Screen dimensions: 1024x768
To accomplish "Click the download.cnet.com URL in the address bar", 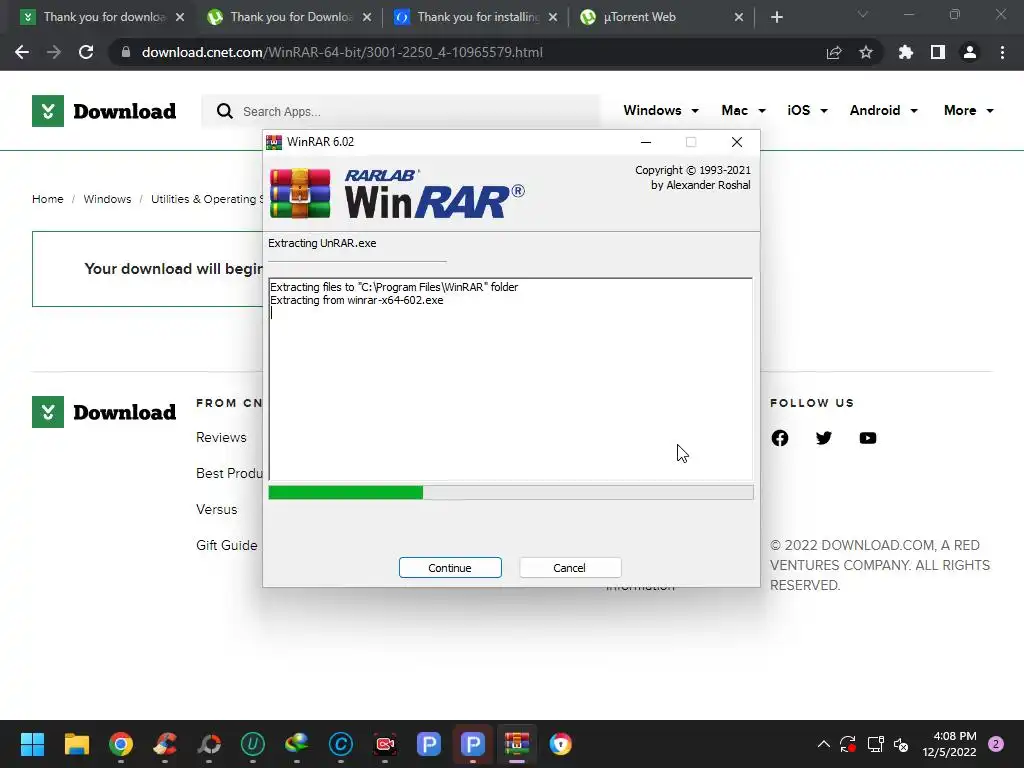I will click(x=342, y=52).
